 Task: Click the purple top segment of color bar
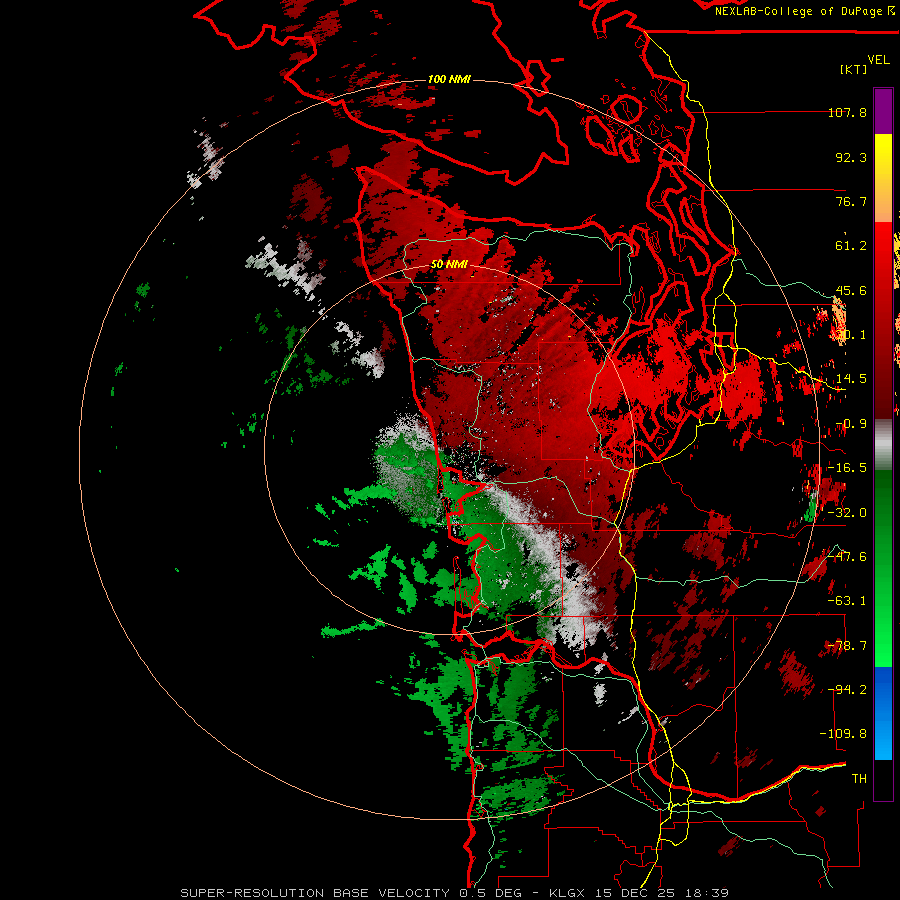tap(883, 111)
